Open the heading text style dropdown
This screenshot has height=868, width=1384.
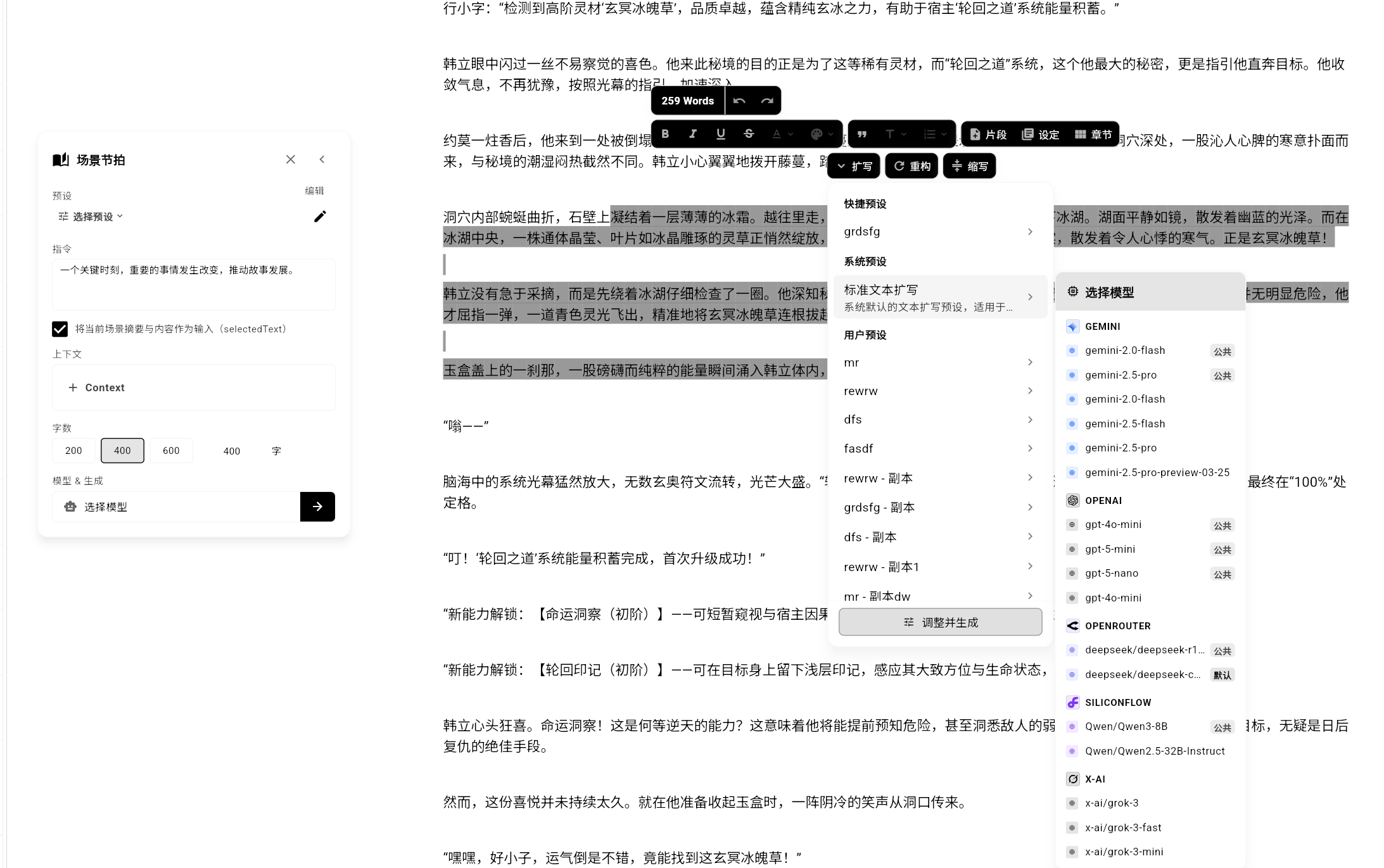[x=896, y=134]
